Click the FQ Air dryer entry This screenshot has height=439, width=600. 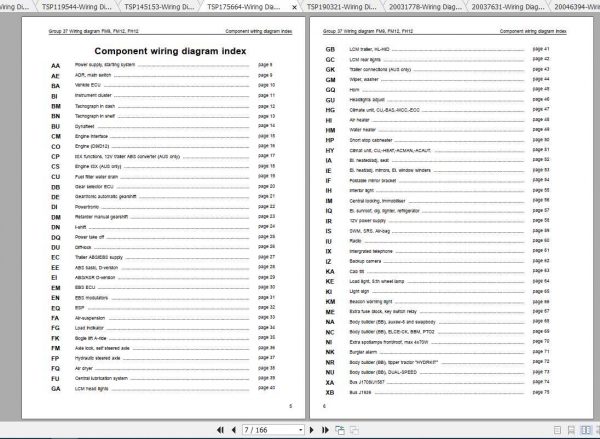point(162,368)
